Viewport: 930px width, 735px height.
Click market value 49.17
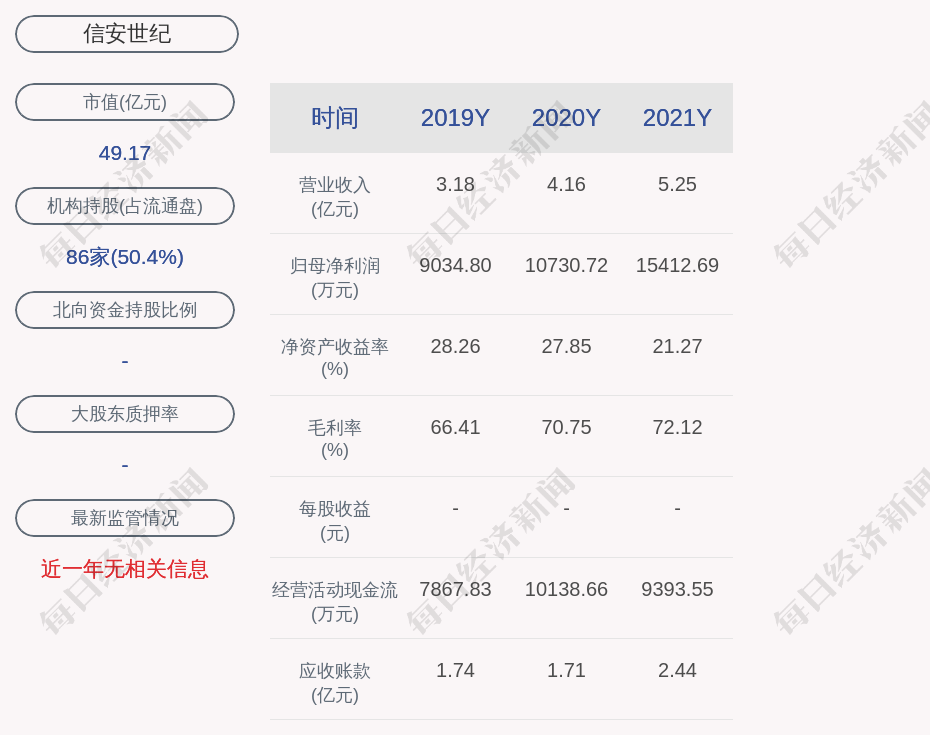125,153
